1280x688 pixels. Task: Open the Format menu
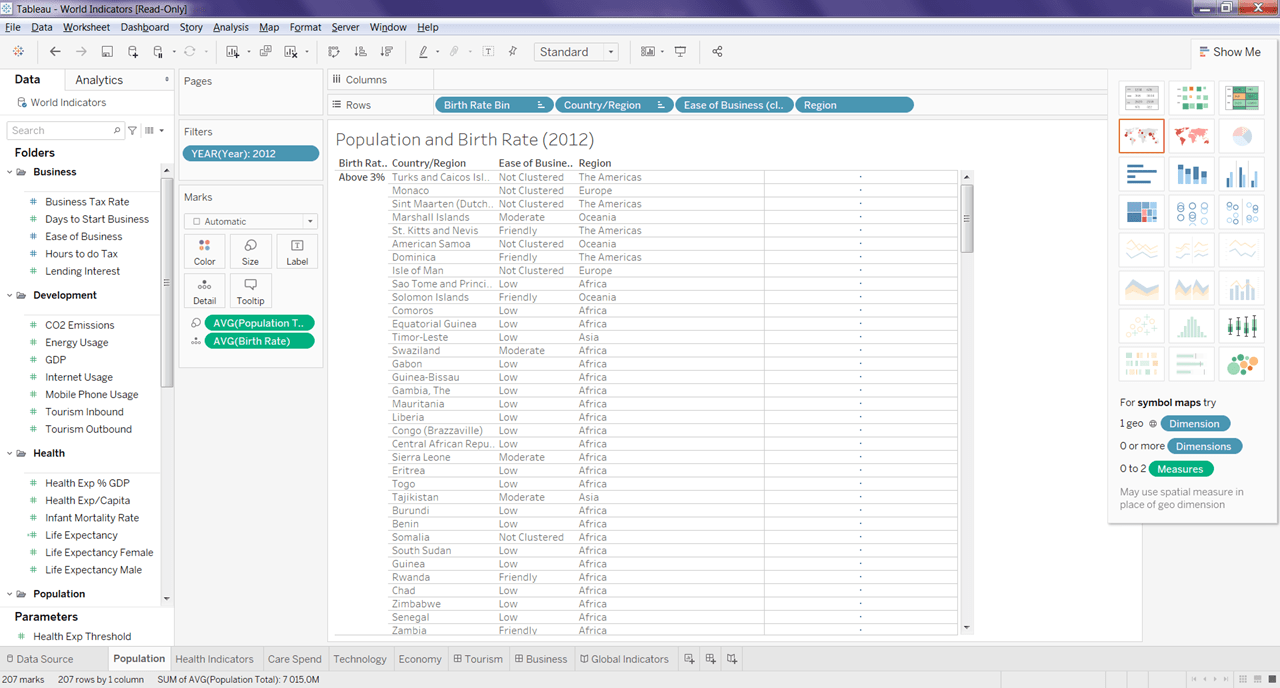[x=305, y=27]
